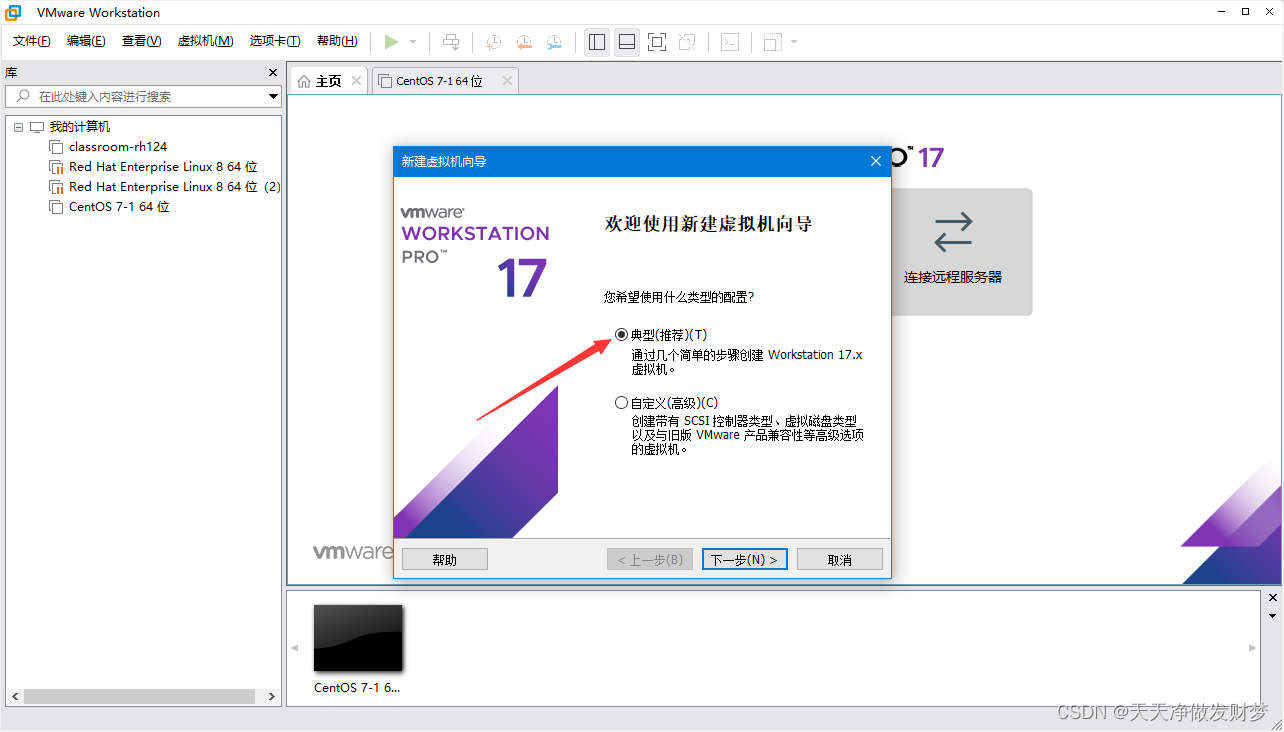
Task: Click the 下一步(N) button
Action: tap(745, 559)
